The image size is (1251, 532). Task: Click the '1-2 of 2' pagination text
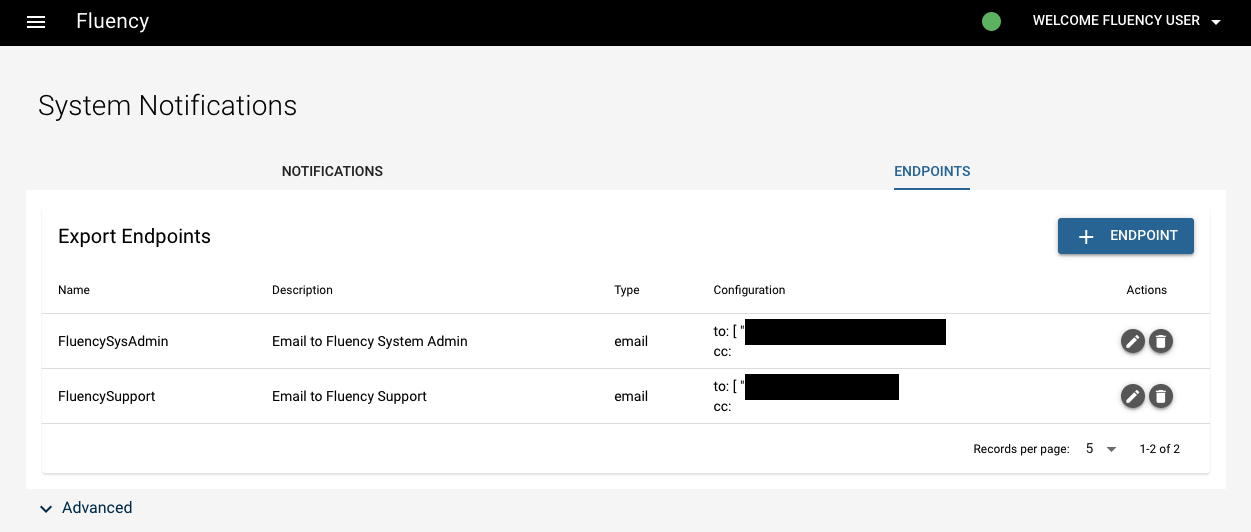1160,450
